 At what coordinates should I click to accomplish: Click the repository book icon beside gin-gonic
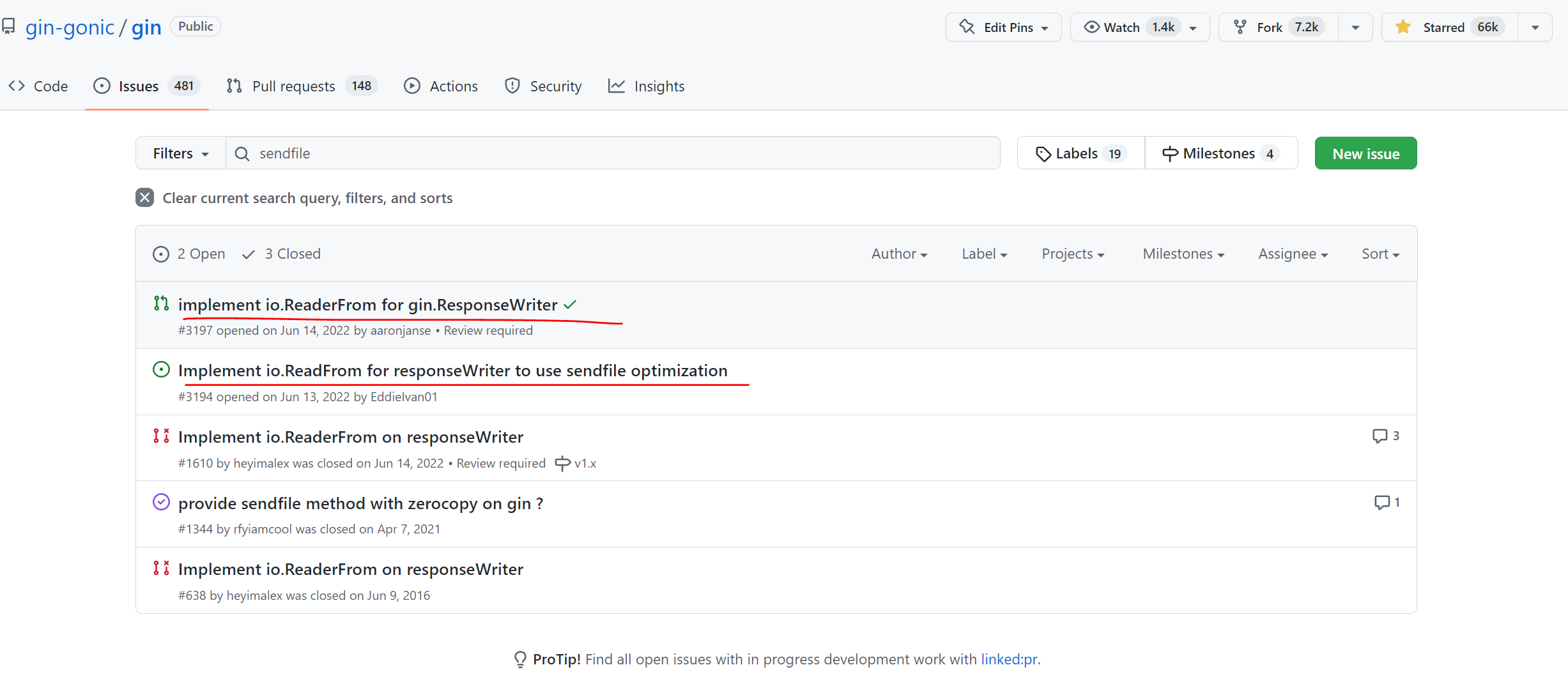tap(8, 27)
